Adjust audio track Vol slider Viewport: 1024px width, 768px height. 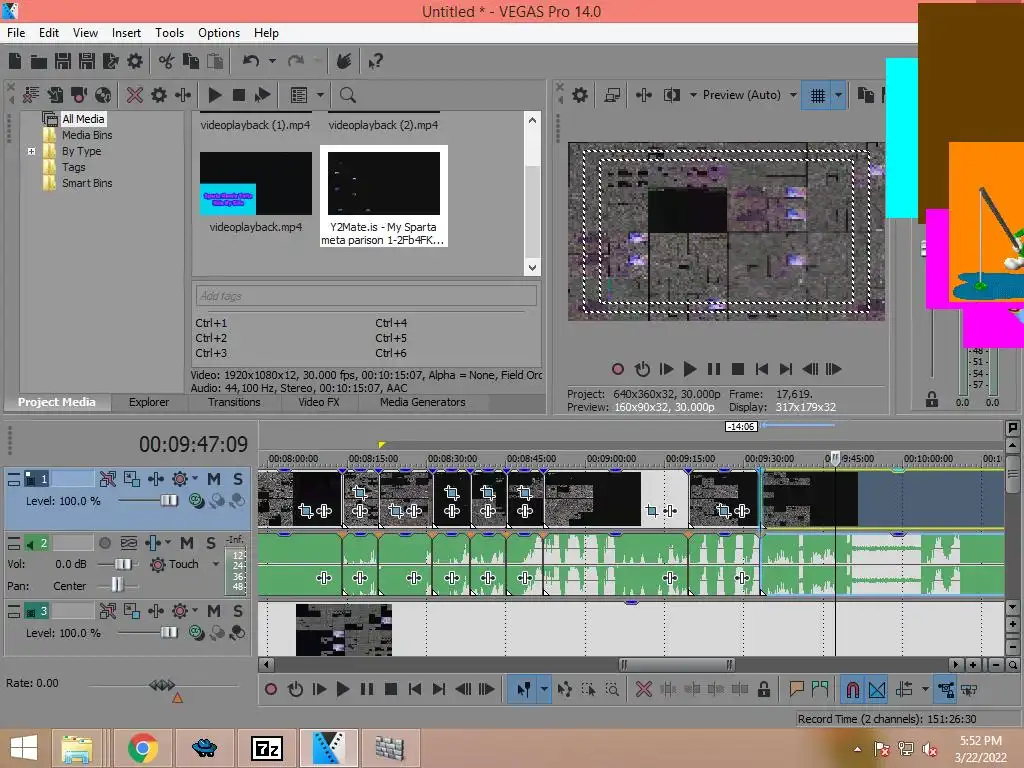pyautogui.click(x=121, y=564)
